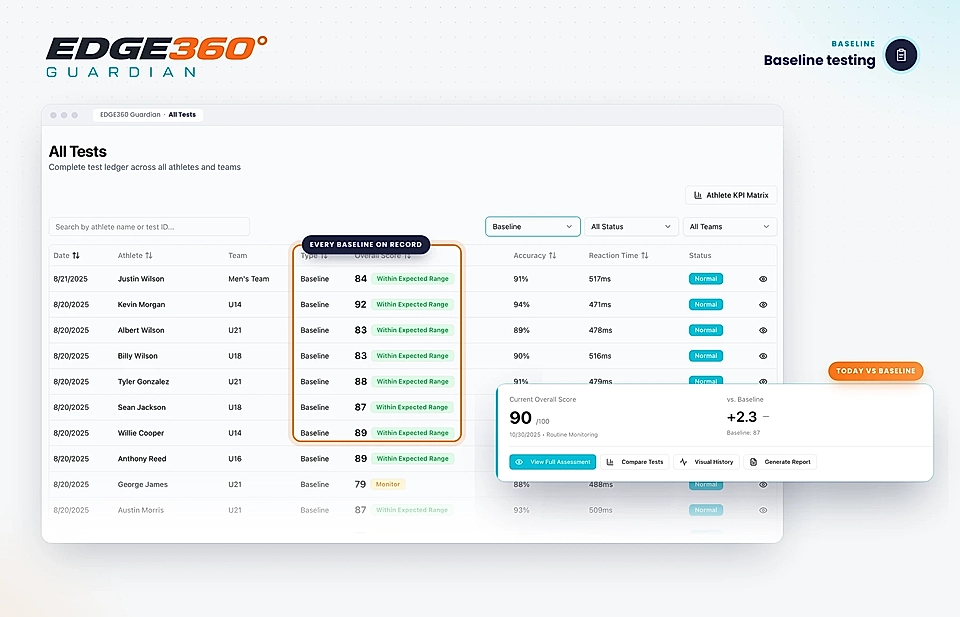View Albert Wilson's test eye icon
The height and width of the screenshot is (617, 960).
click(x=763, y=330)
